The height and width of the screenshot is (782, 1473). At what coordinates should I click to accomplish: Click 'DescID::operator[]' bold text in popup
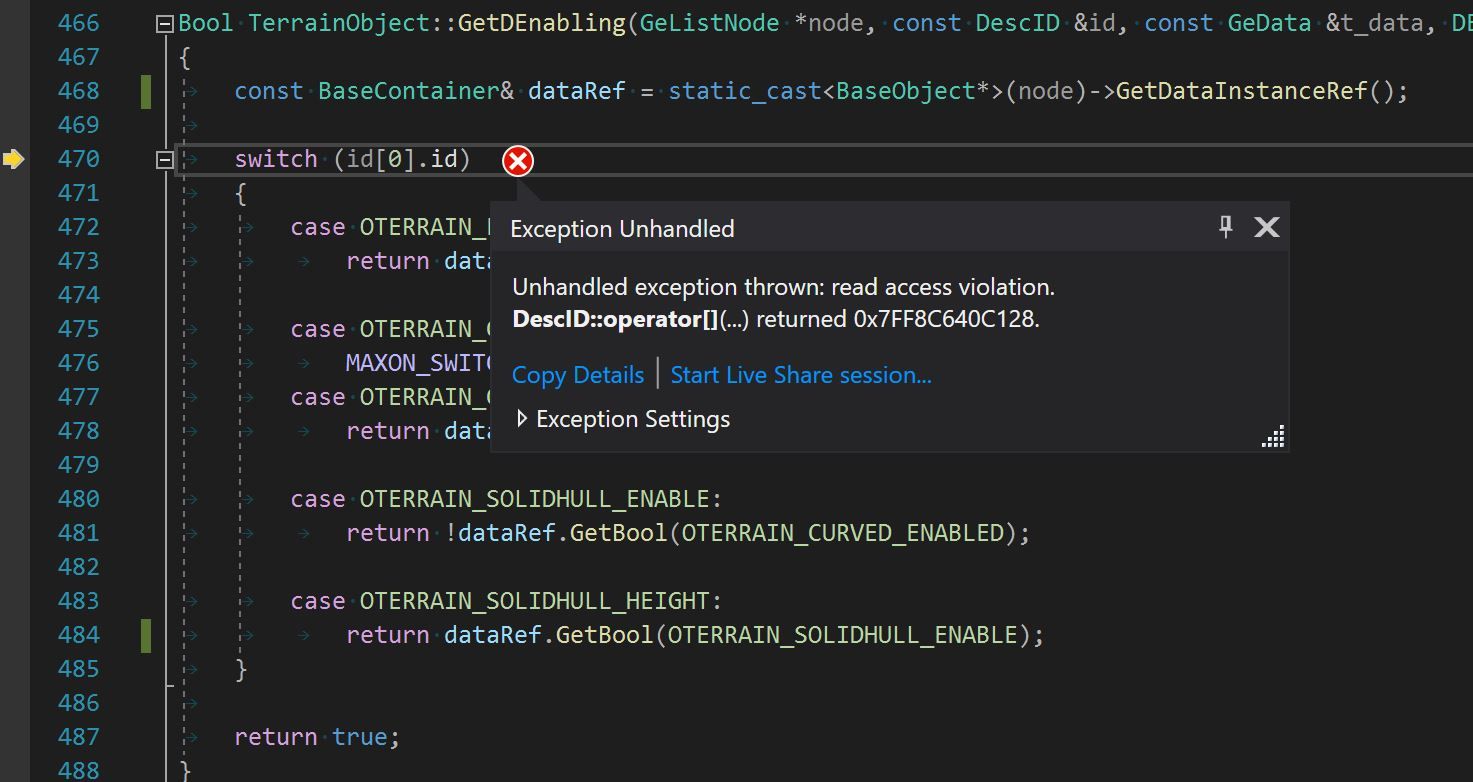point(615,320)
